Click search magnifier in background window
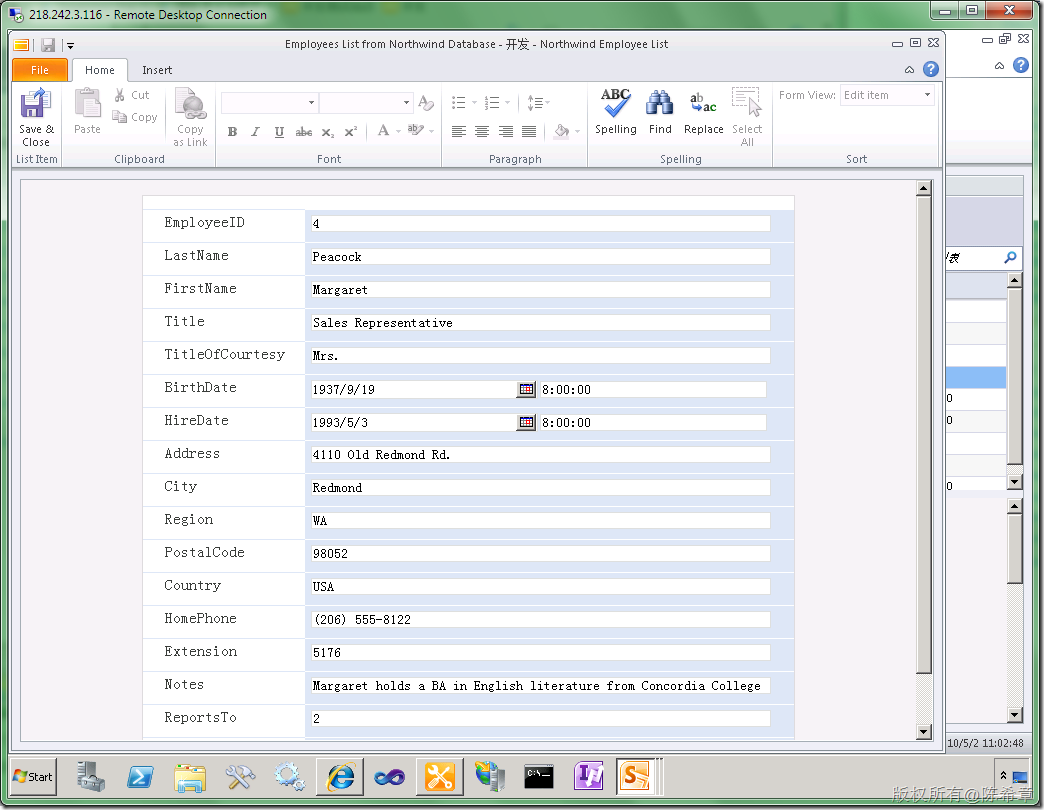 coord(1010,257)
